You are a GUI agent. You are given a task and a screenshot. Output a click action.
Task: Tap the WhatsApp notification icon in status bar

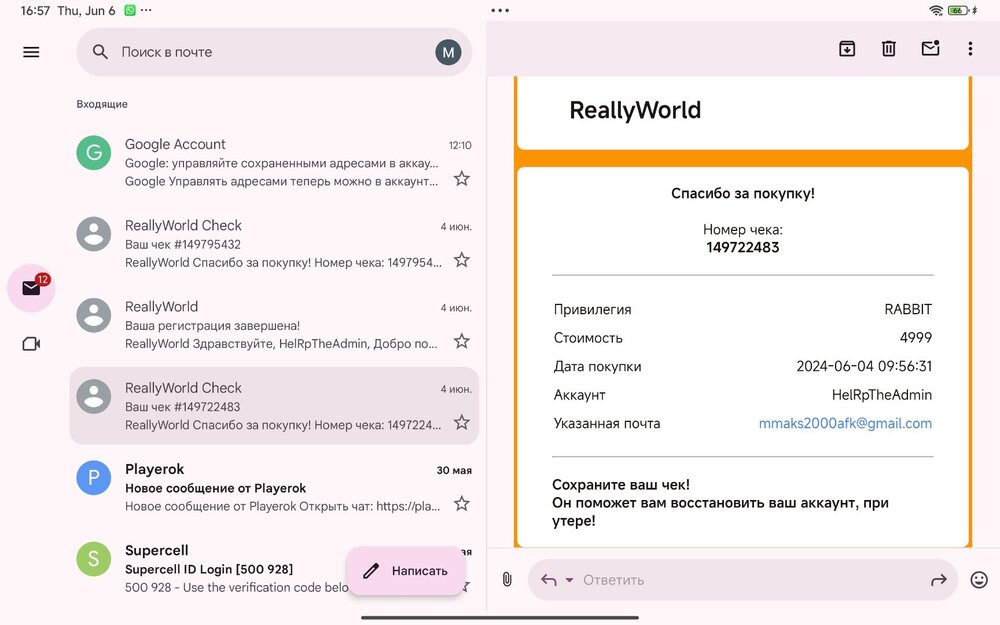[x=130, y=10]
